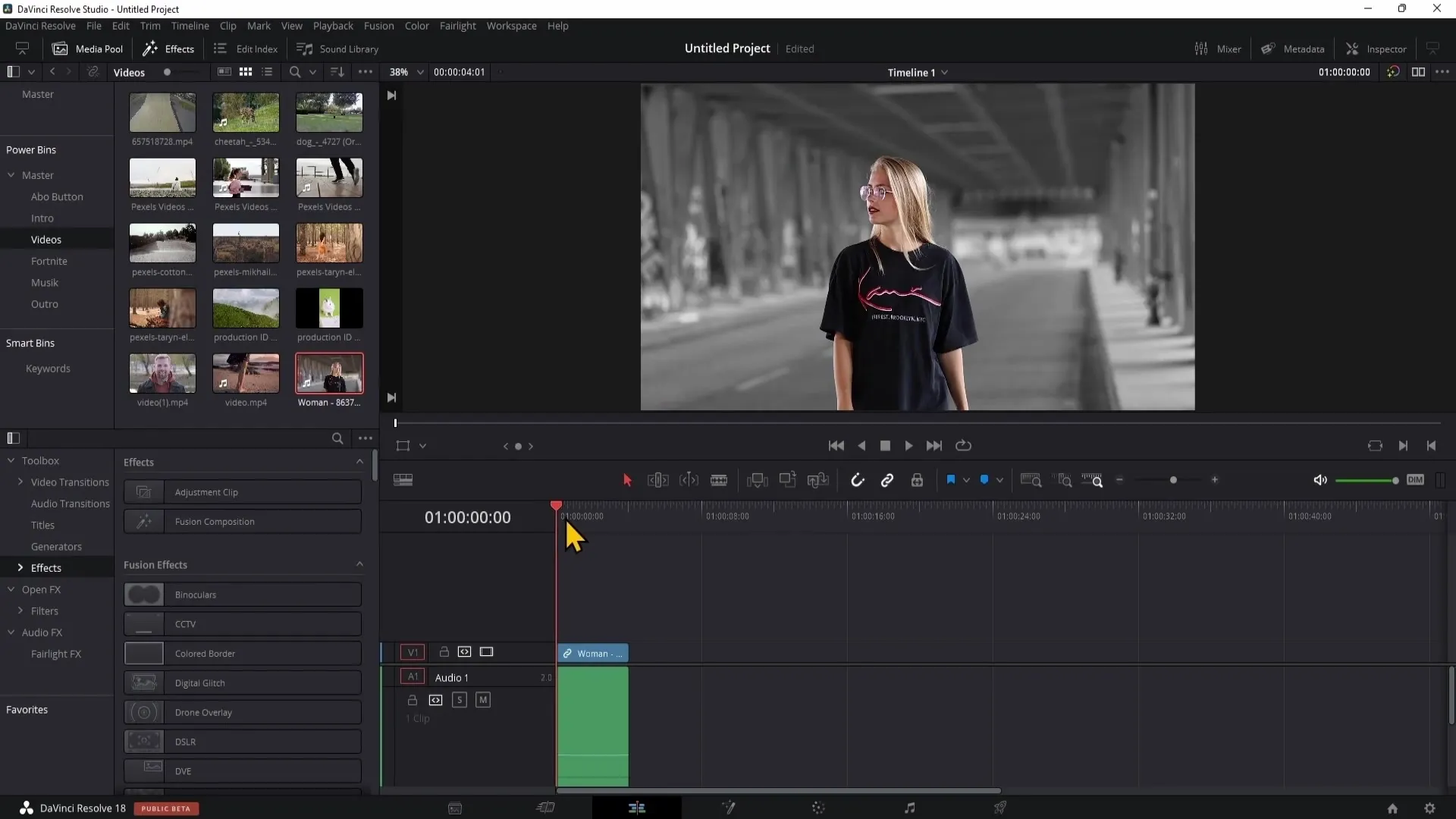
Task: Open the Fairlight menu
Action: point(457,26)
